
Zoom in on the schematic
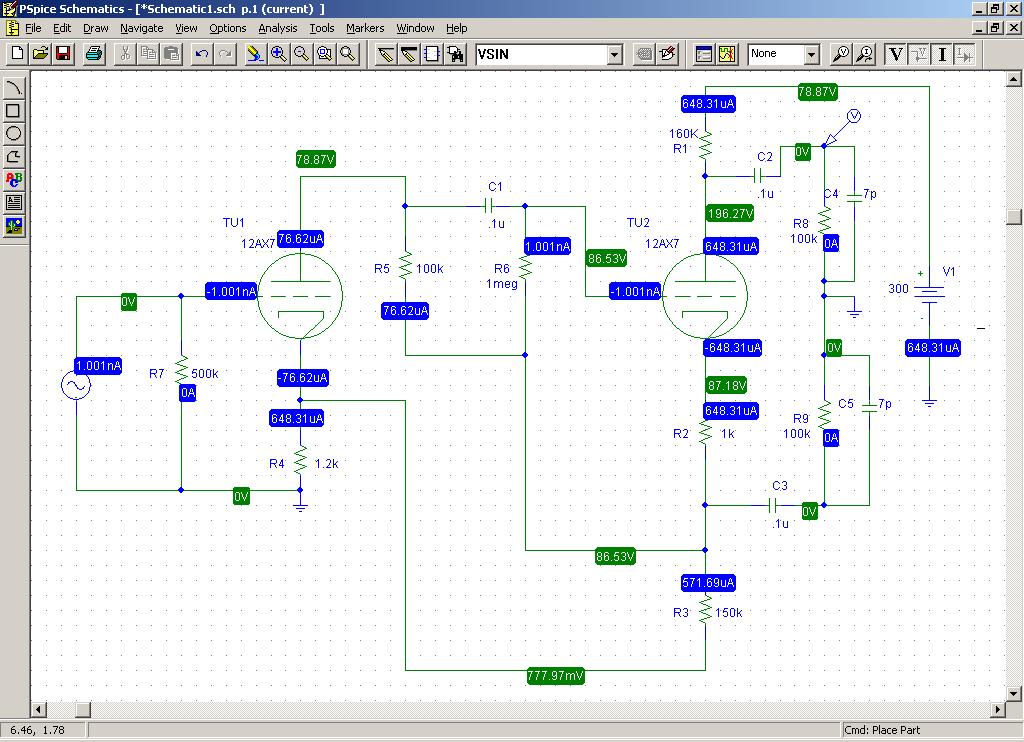279,54
